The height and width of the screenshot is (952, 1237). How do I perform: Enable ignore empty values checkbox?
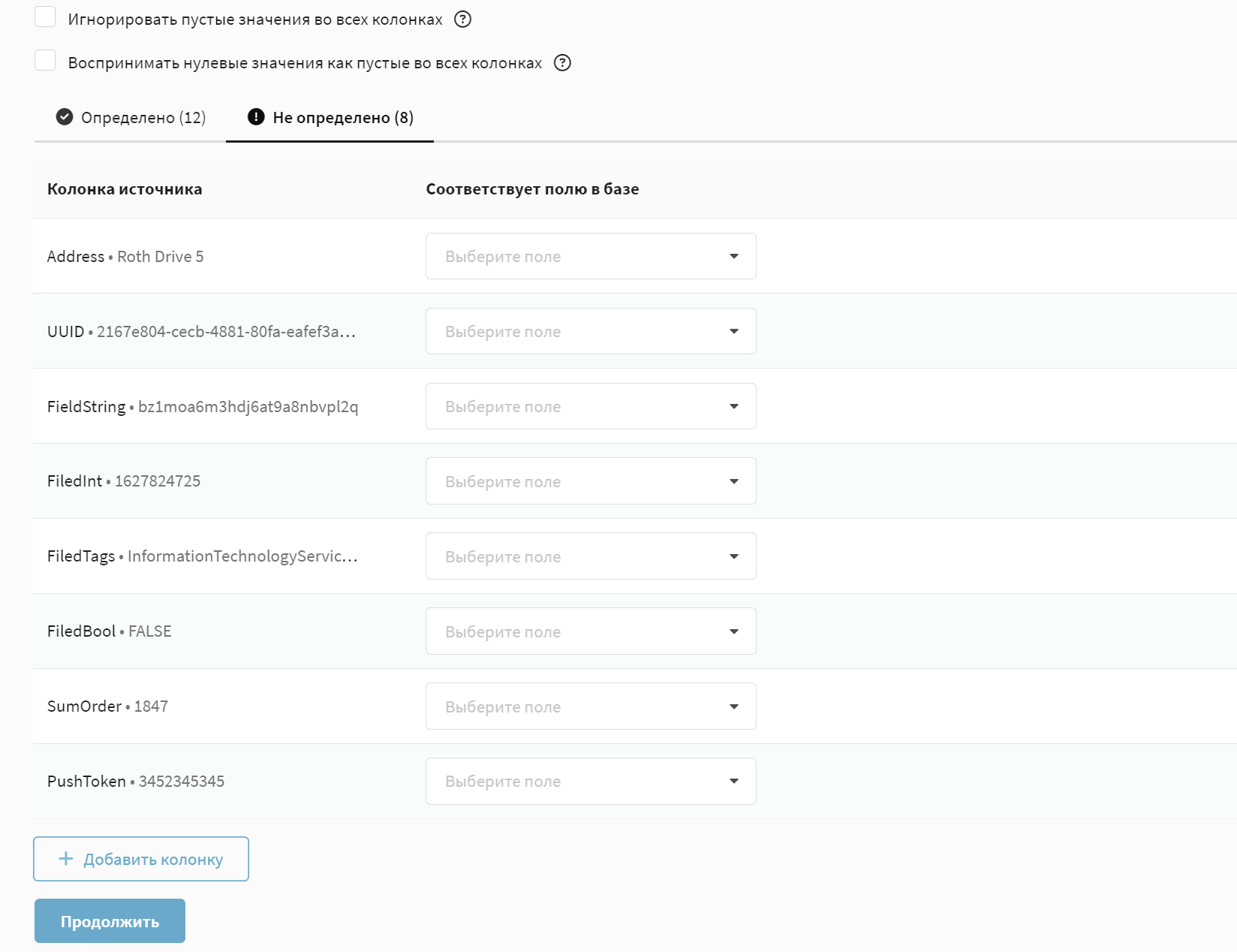click(45, 17)
